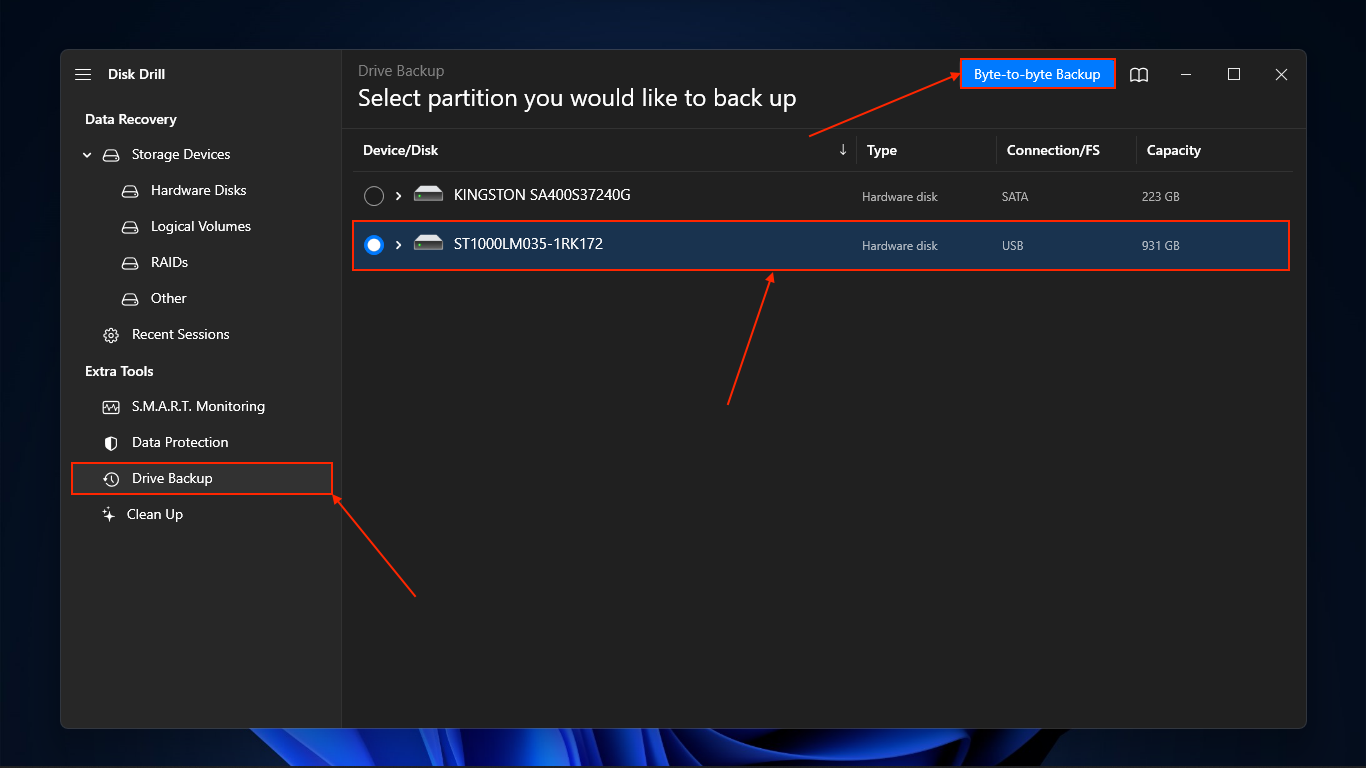This screenshot has height=768, width=1366.
Task: Close the Disk Drill window
Action: pos(1281,75)
